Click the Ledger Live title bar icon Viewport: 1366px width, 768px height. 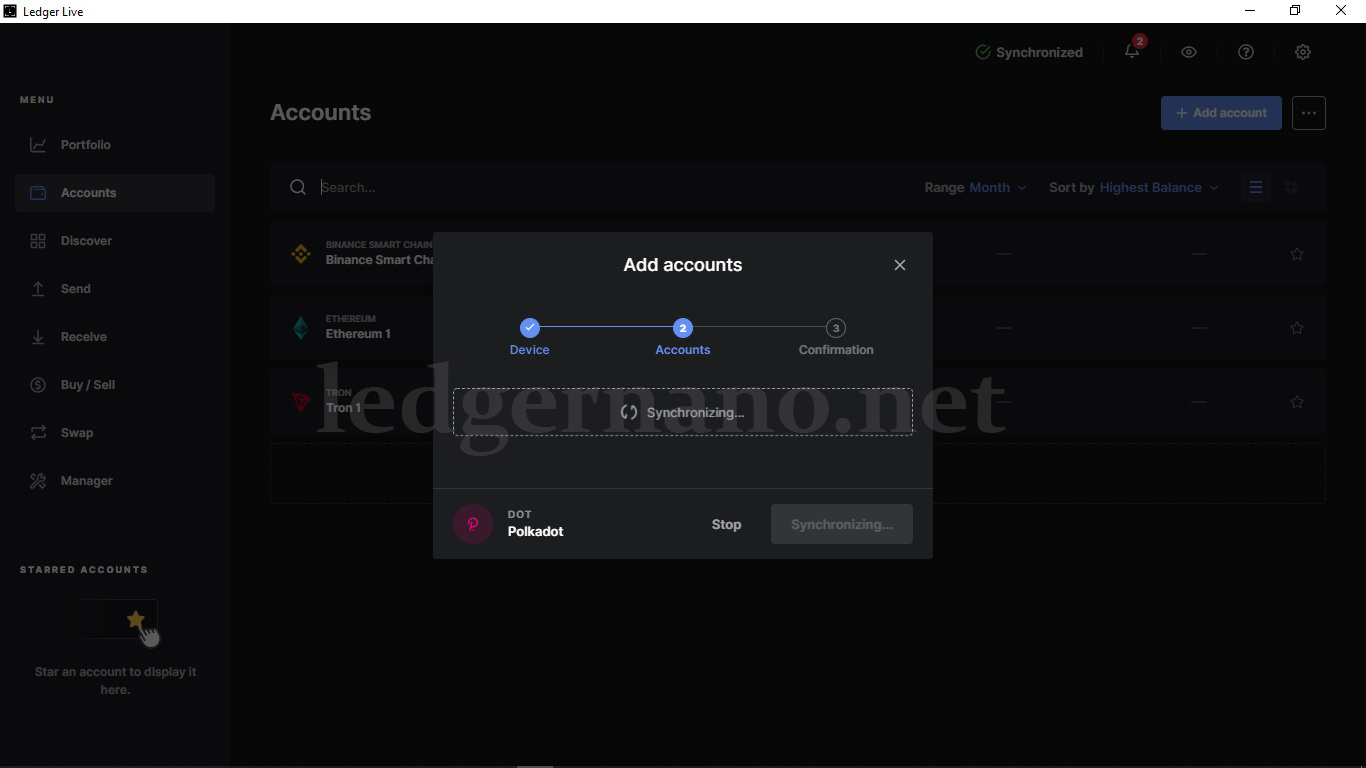10,11
